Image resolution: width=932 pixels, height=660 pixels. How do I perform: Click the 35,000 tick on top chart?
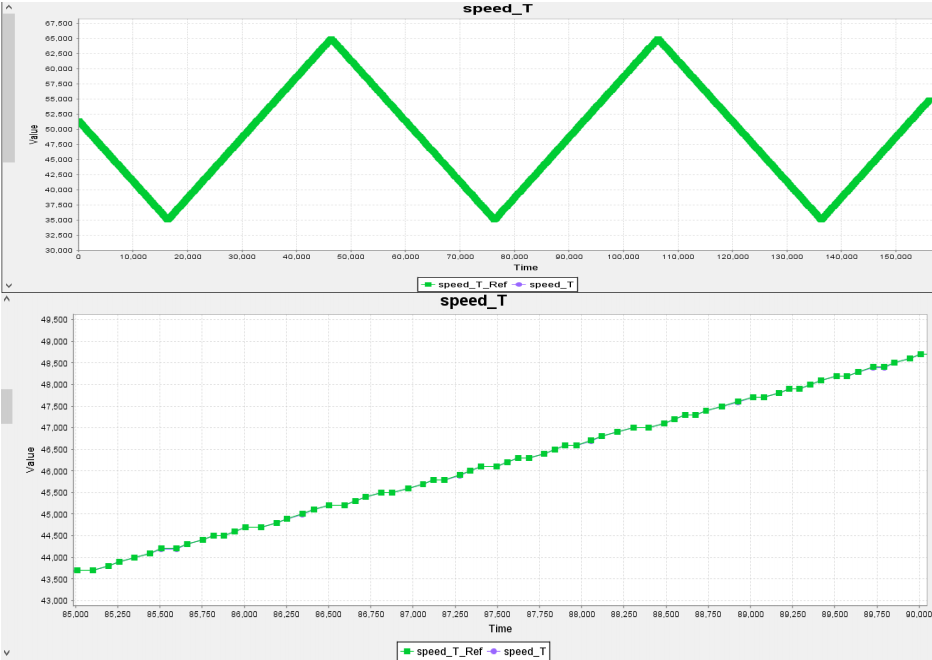(x=58, y=220)
